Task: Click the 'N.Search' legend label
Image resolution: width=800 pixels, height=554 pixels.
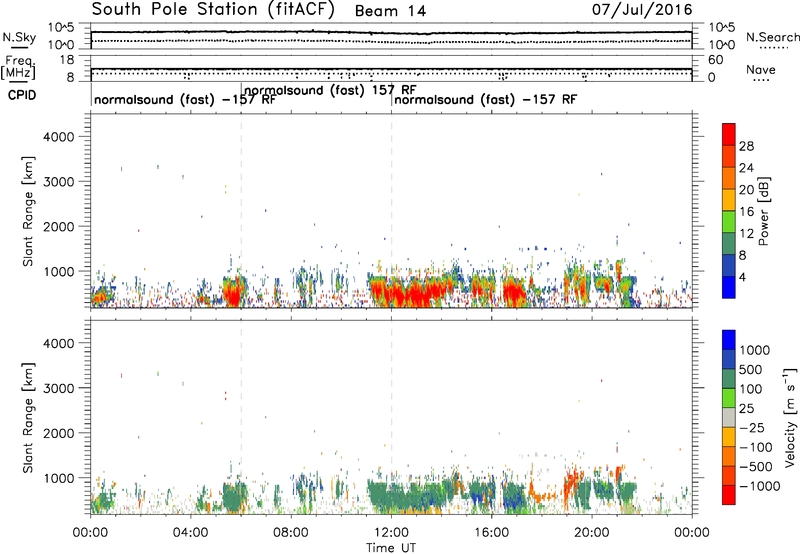Action: 773,37
